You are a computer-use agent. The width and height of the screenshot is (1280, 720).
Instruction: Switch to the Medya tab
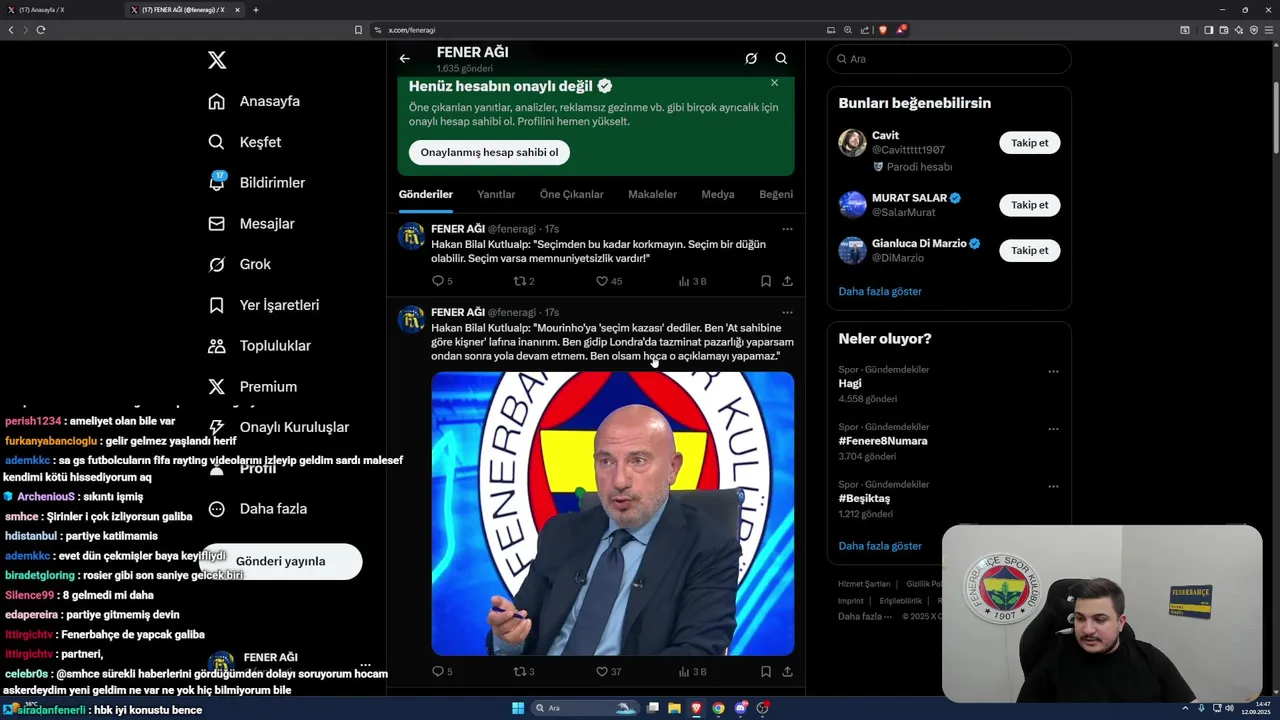718,194
